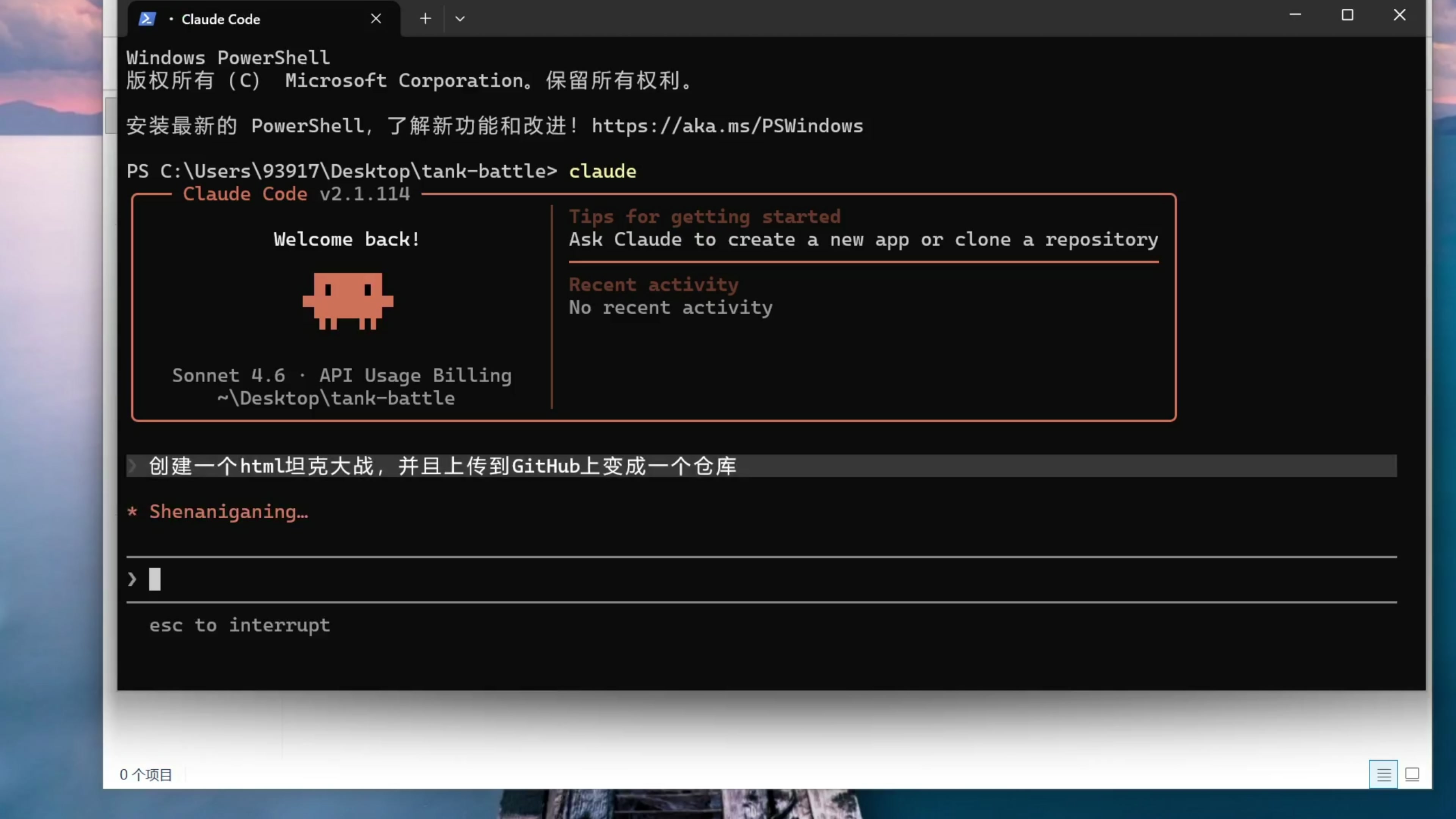Click the Claude pixel mascot logo

tap(348, 300)
